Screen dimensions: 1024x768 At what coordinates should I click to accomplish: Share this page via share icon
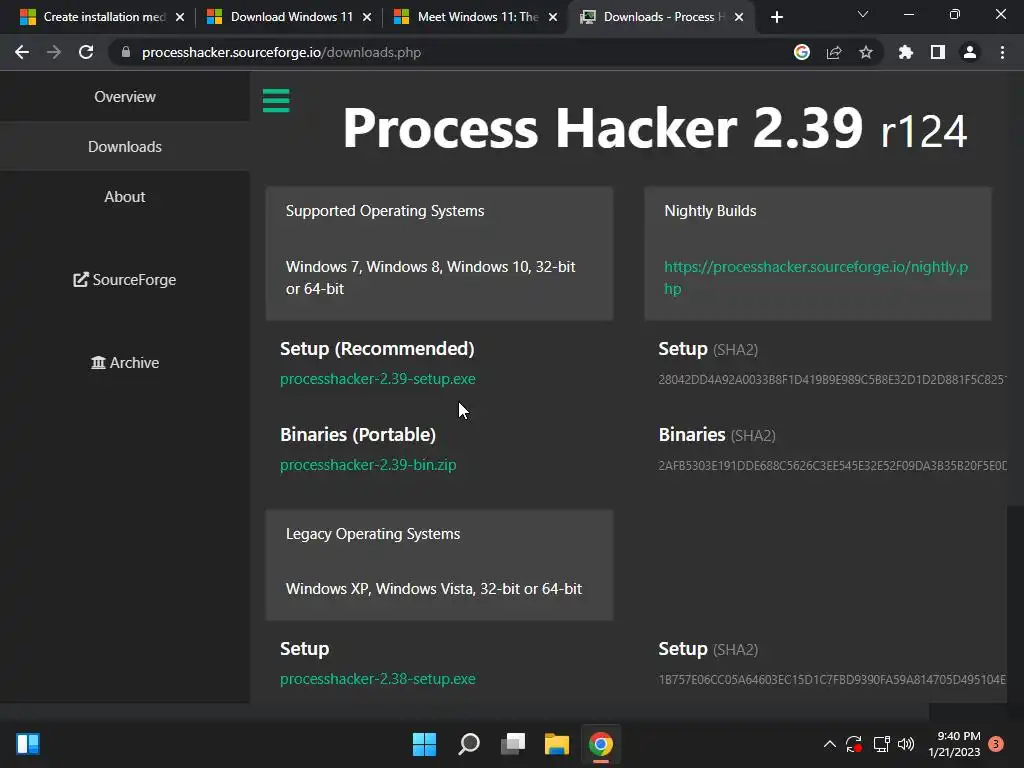[x=834, y=52]
